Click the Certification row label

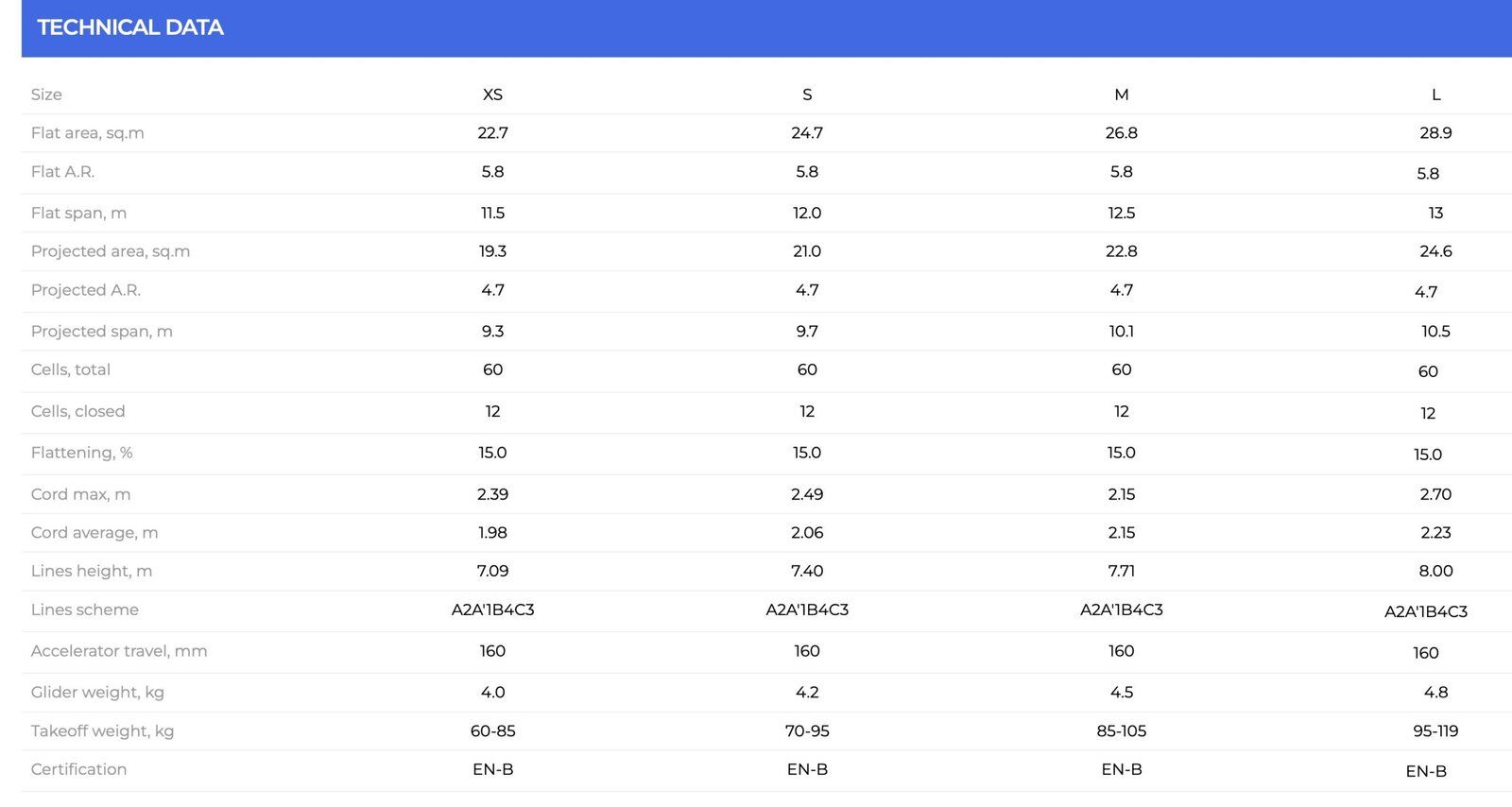click(x=78, y=769)
